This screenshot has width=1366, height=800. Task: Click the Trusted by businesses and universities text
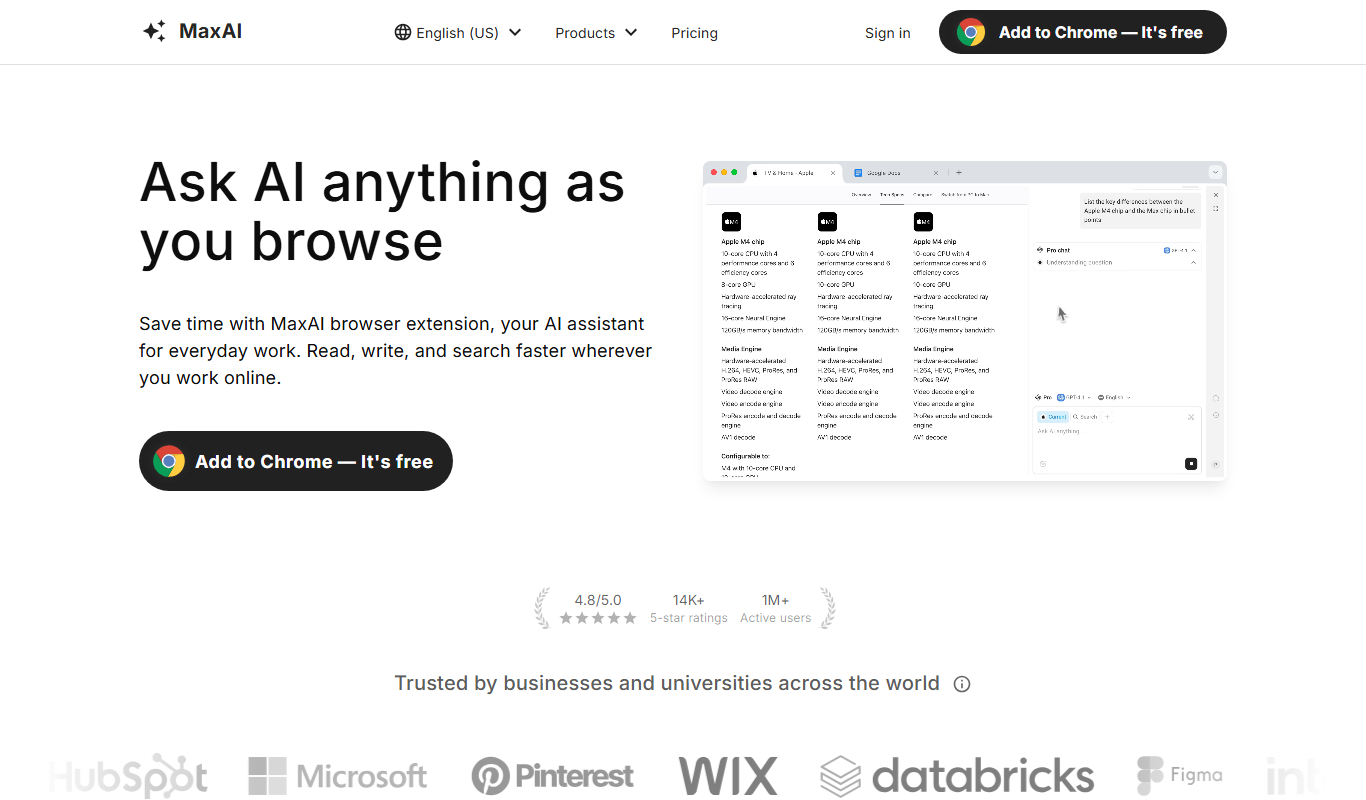pos(667,683)
